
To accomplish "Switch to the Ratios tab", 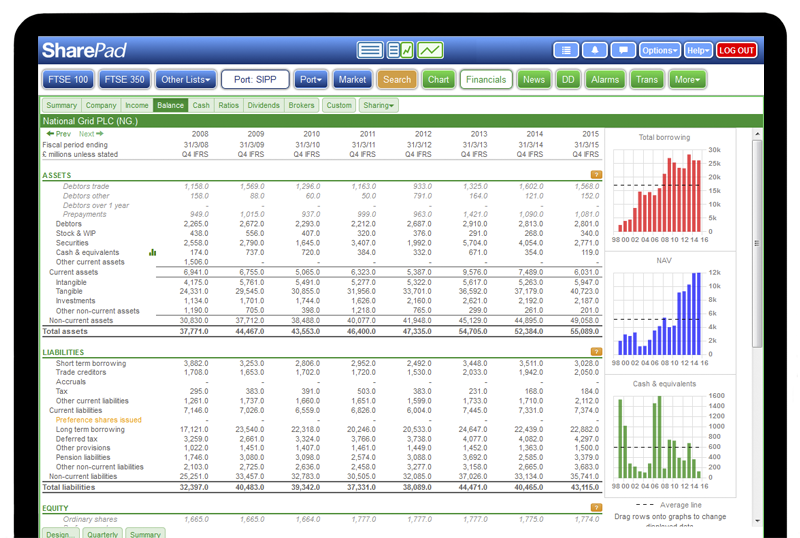I will click(x=229, y=105).
